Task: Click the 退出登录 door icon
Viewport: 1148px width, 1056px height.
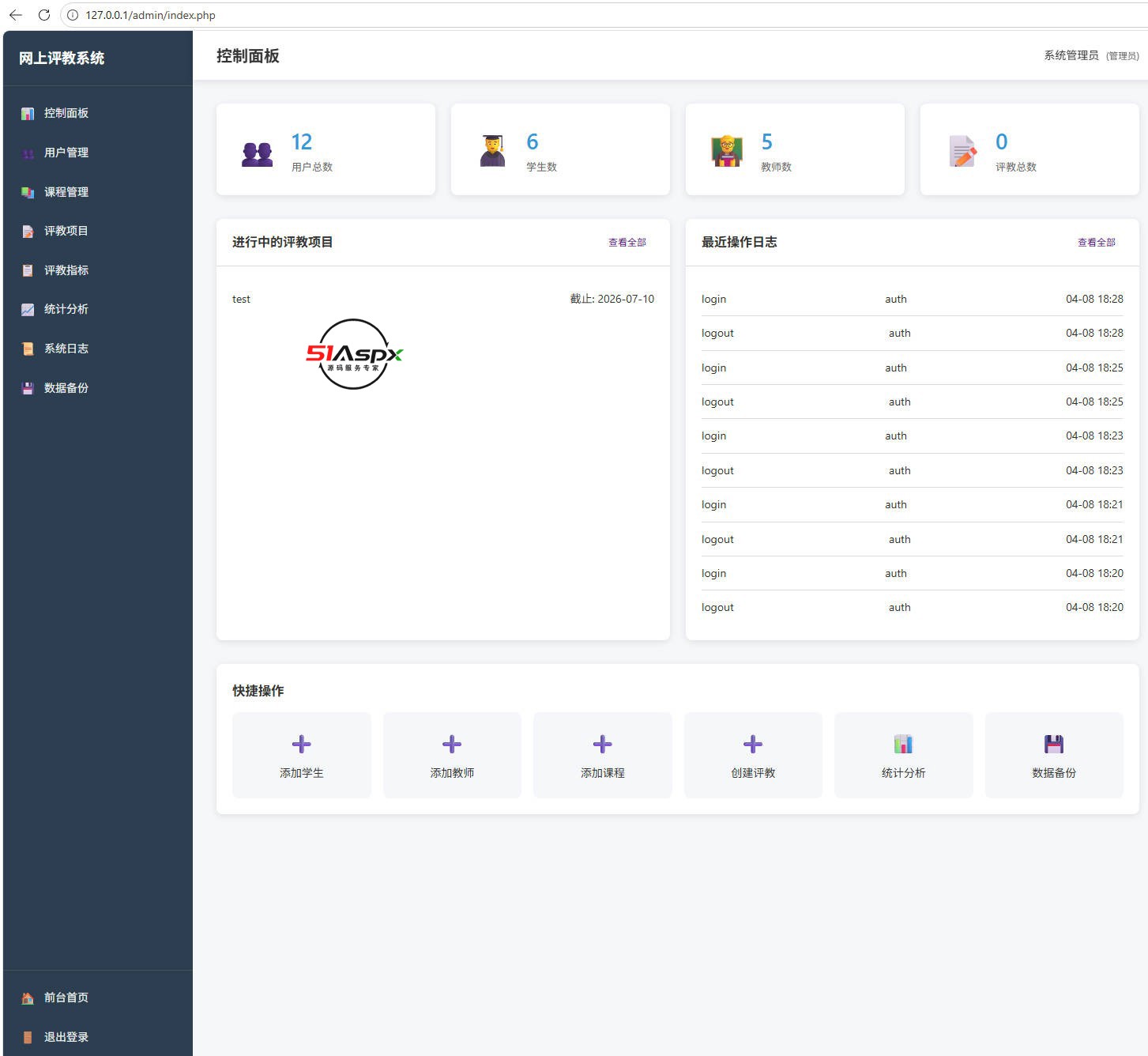Action: pyautogui.click(x=28, y=1037)
